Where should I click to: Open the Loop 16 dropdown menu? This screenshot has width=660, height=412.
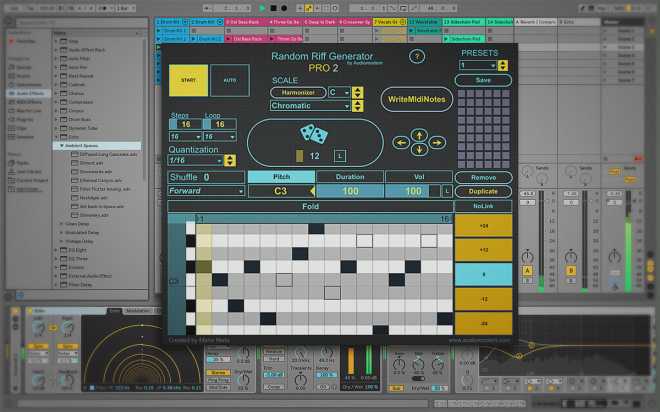(219, 137)
